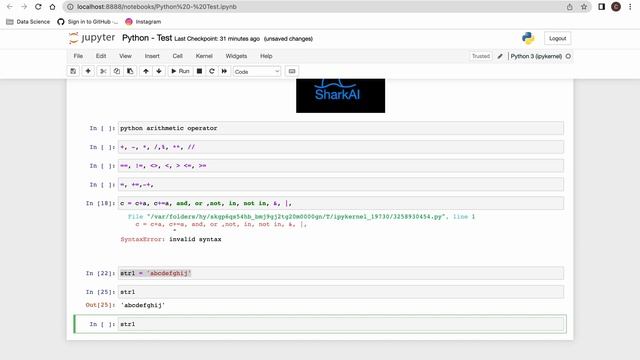The image size is (640, 360).
Task: Click the Python logo icon
Action: point(528,38)
